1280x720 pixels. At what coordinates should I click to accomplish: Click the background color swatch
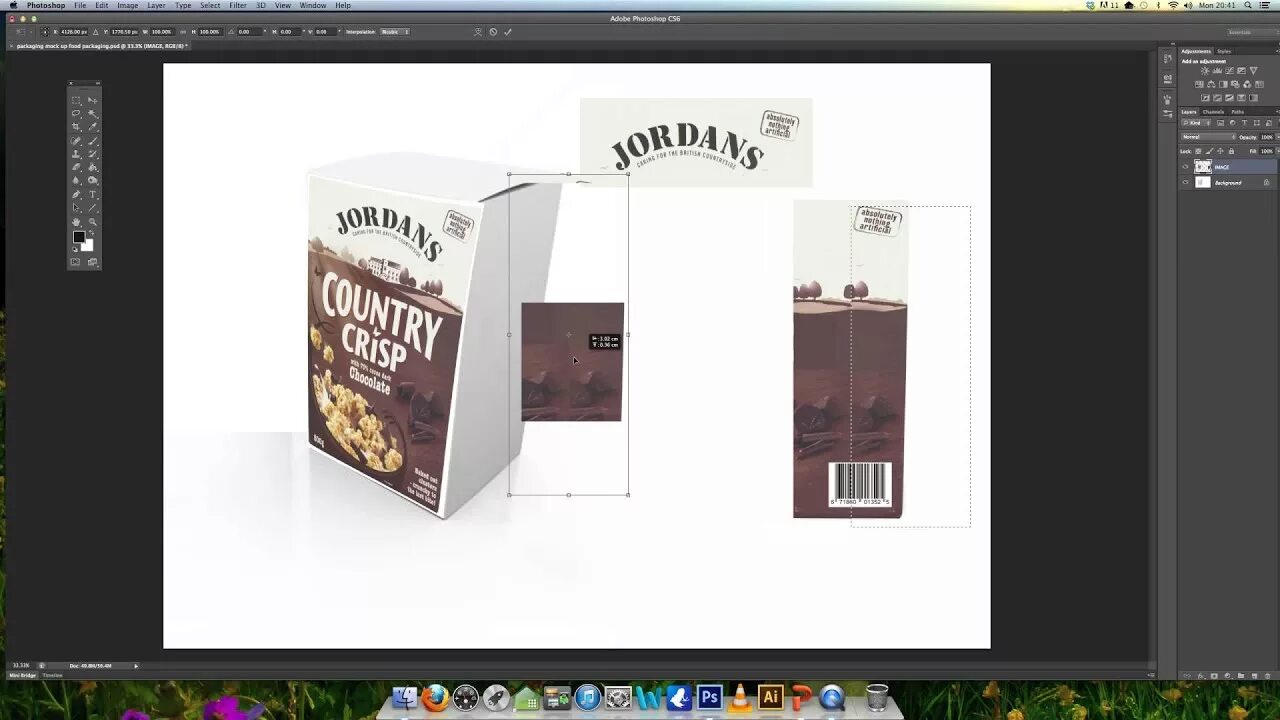[88, 245]
